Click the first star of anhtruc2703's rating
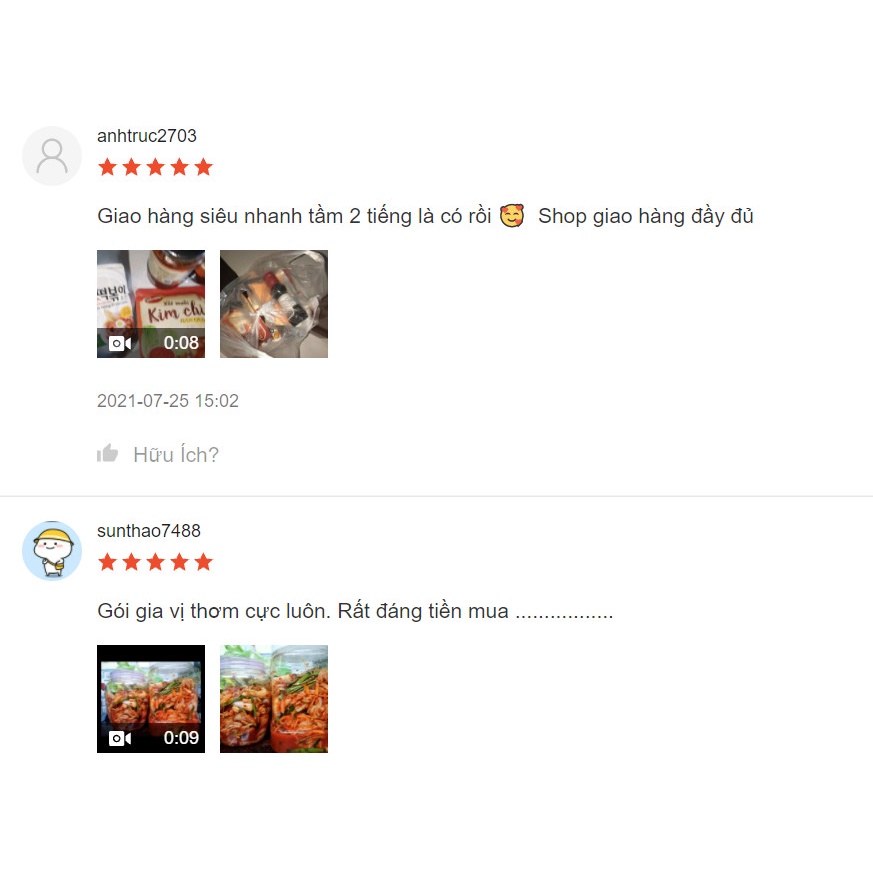Screen dimensions: 873x873 click(x=107, y=167)
